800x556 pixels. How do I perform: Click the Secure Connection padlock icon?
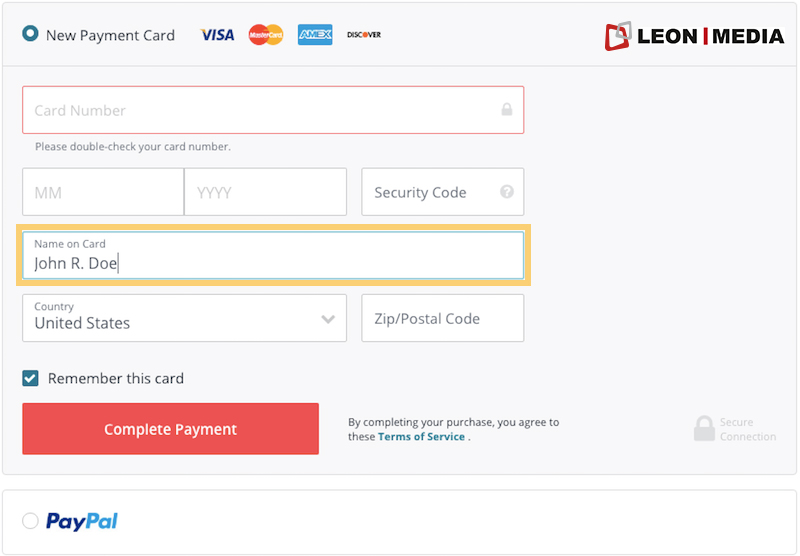click(704, 428)
